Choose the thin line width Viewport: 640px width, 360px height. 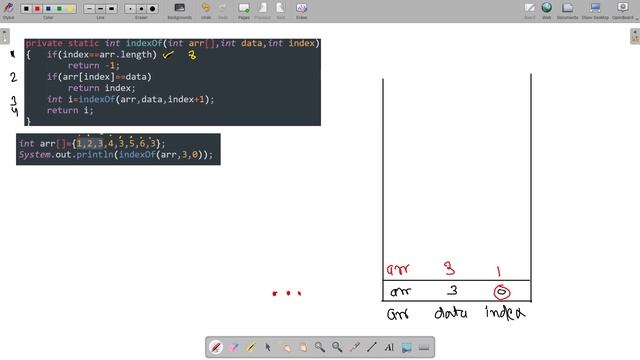click(x=89, y=9)
